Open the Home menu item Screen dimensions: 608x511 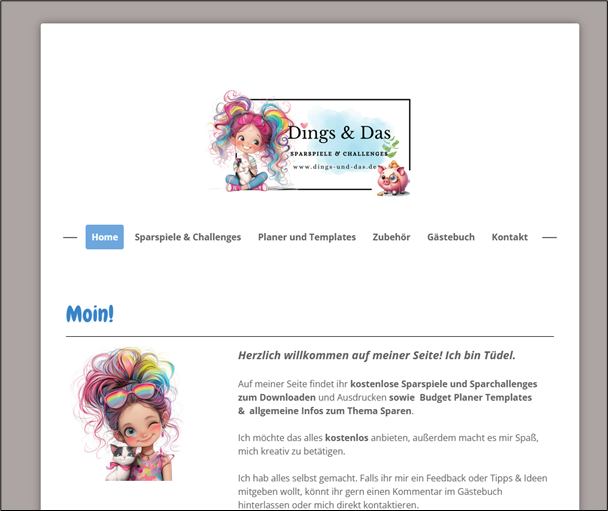click(x=105, y=237)
